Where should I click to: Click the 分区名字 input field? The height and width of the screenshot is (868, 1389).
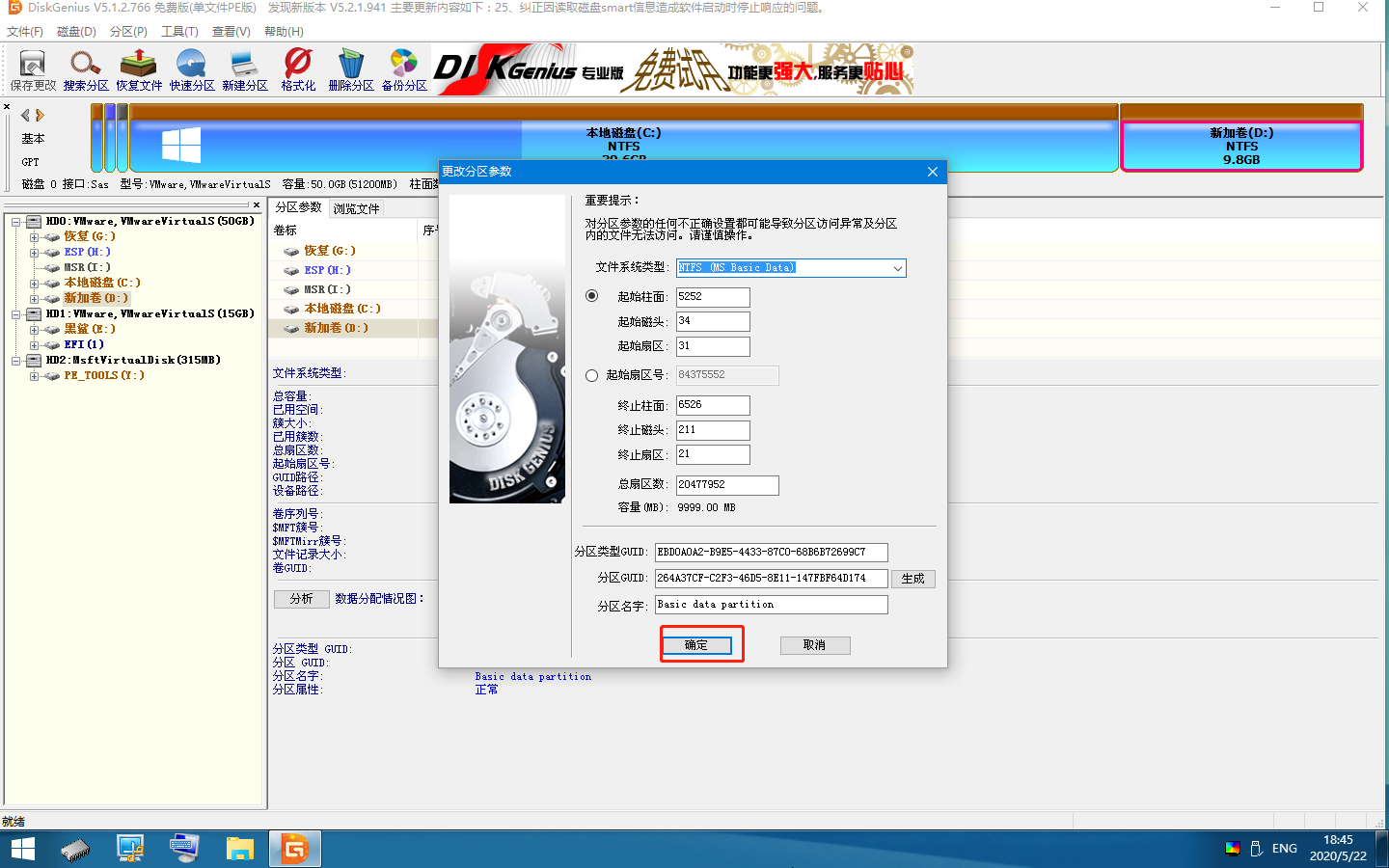(x=772, y=605)
